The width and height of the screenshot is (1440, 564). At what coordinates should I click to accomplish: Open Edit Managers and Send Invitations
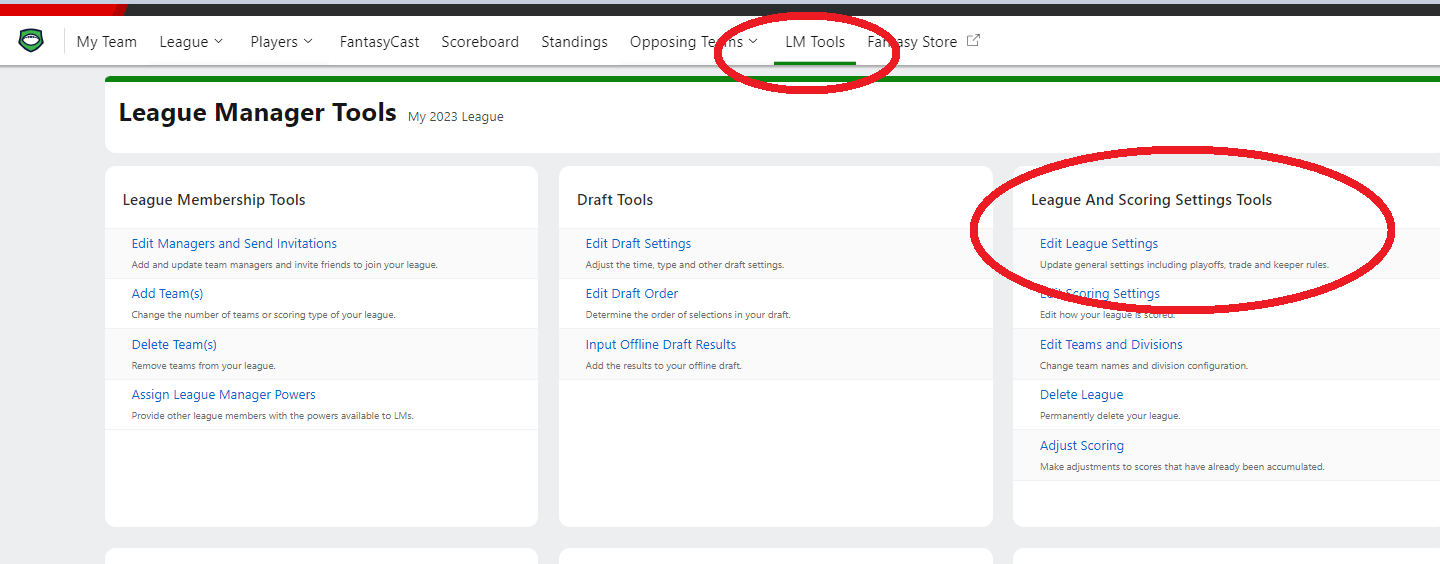[x=234, y=243]
